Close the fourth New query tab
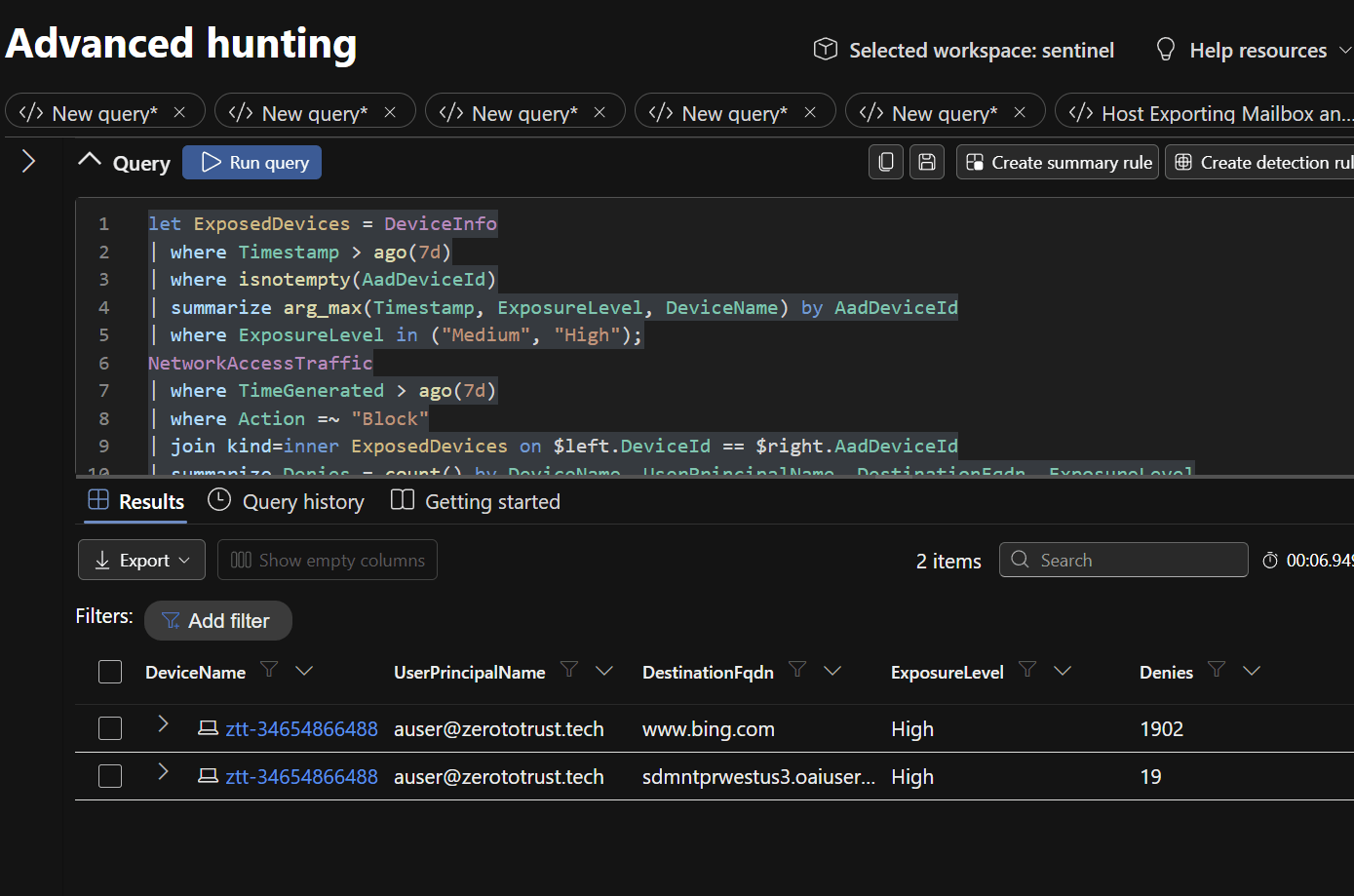The image size is (1354, 896). coord(810,112)
